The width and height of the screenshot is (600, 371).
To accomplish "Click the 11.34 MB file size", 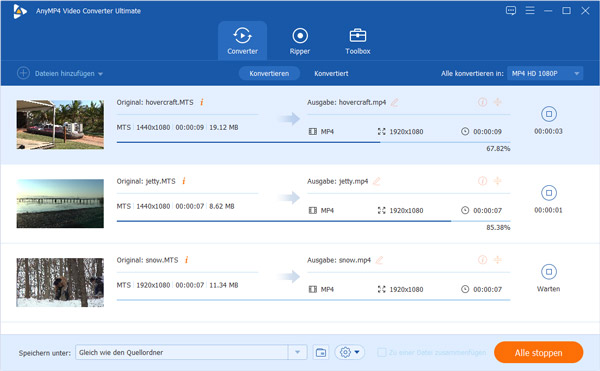I will (223, 285).
